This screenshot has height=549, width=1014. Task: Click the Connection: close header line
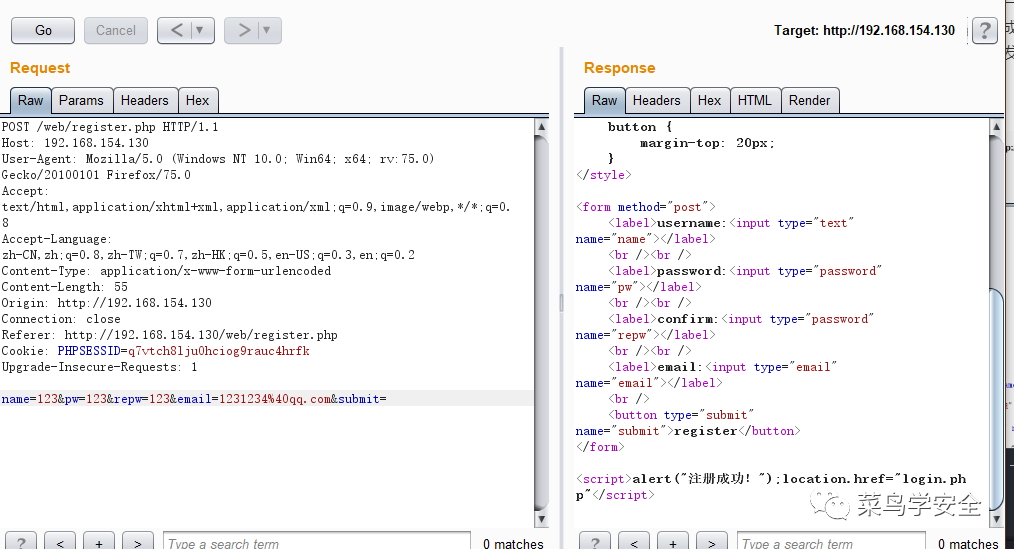click(61, 319)
